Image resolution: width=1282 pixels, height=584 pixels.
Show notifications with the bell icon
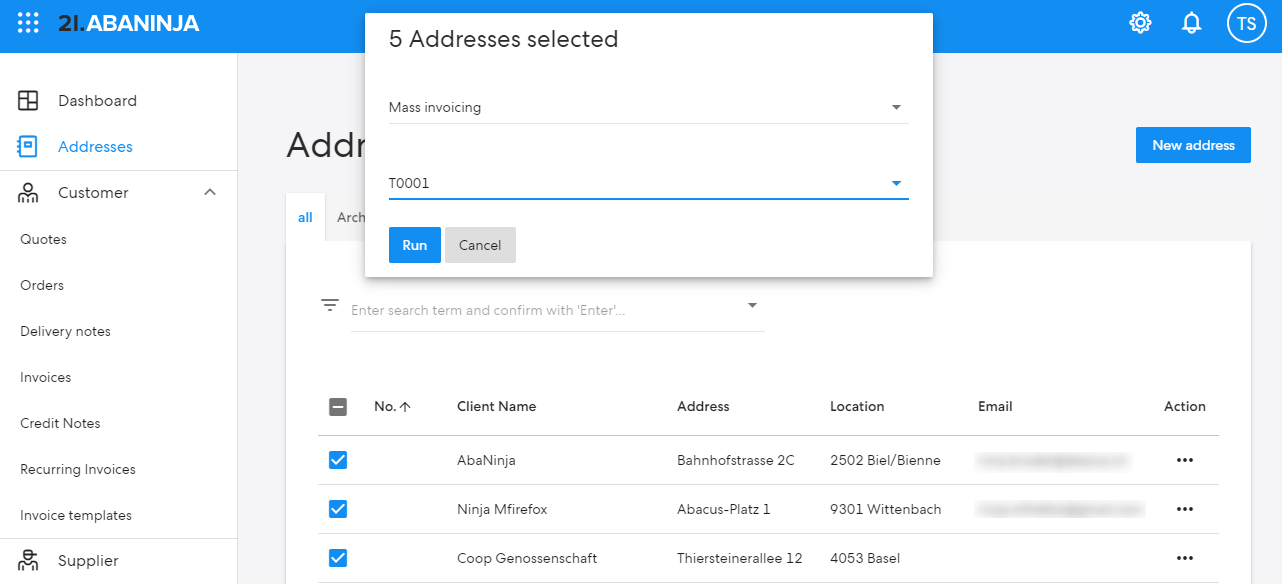pos(1191,23)
